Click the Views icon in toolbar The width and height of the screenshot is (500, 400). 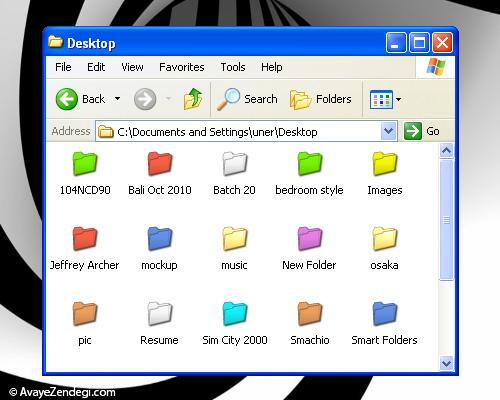(381, 99)
